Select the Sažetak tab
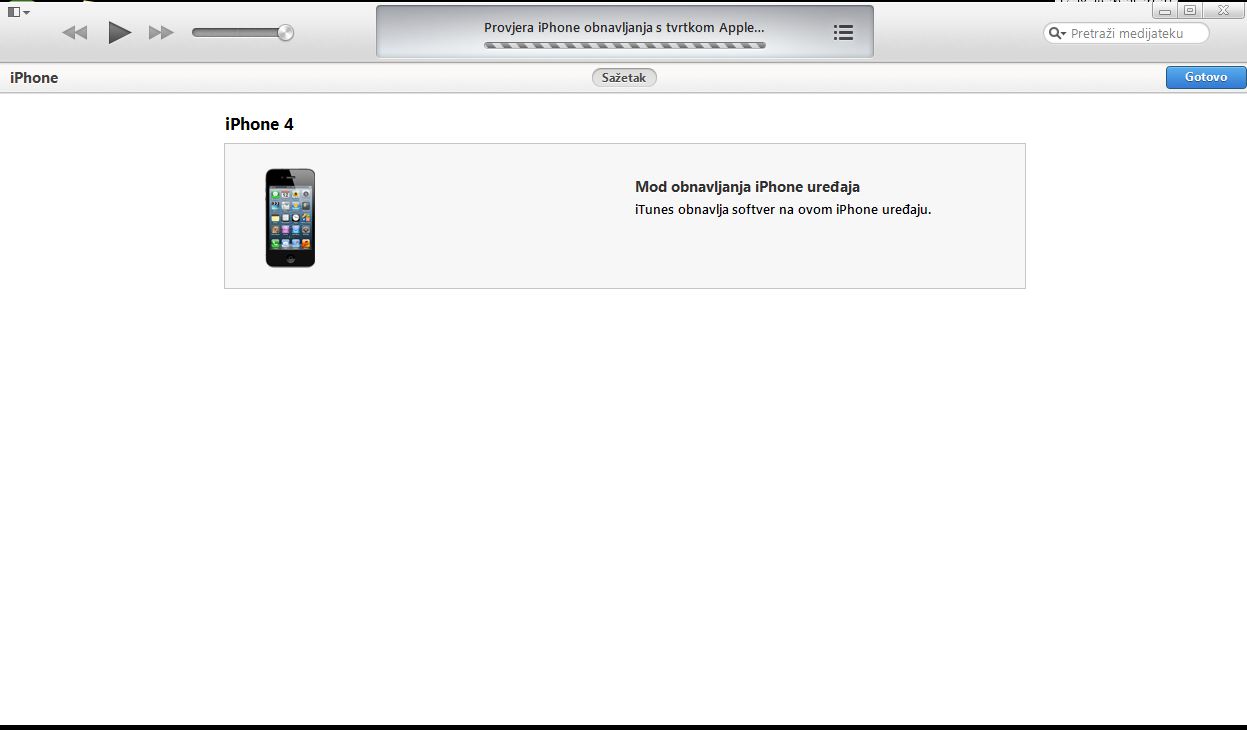 (624, 78)
